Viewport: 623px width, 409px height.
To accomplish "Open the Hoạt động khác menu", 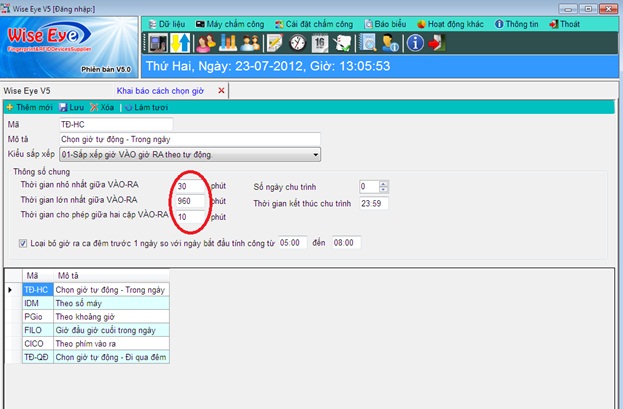I will point(451,24).
